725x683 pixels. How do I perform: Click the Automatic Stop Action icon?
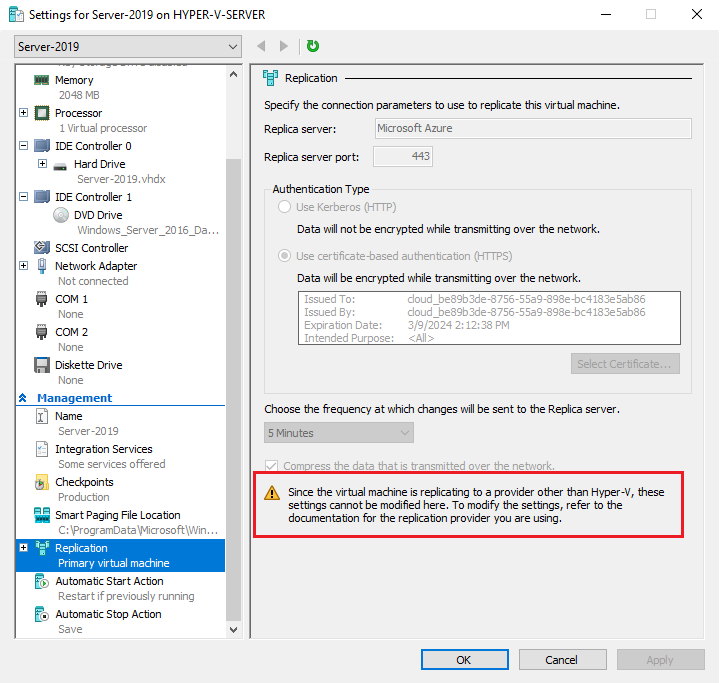point(42,615)
